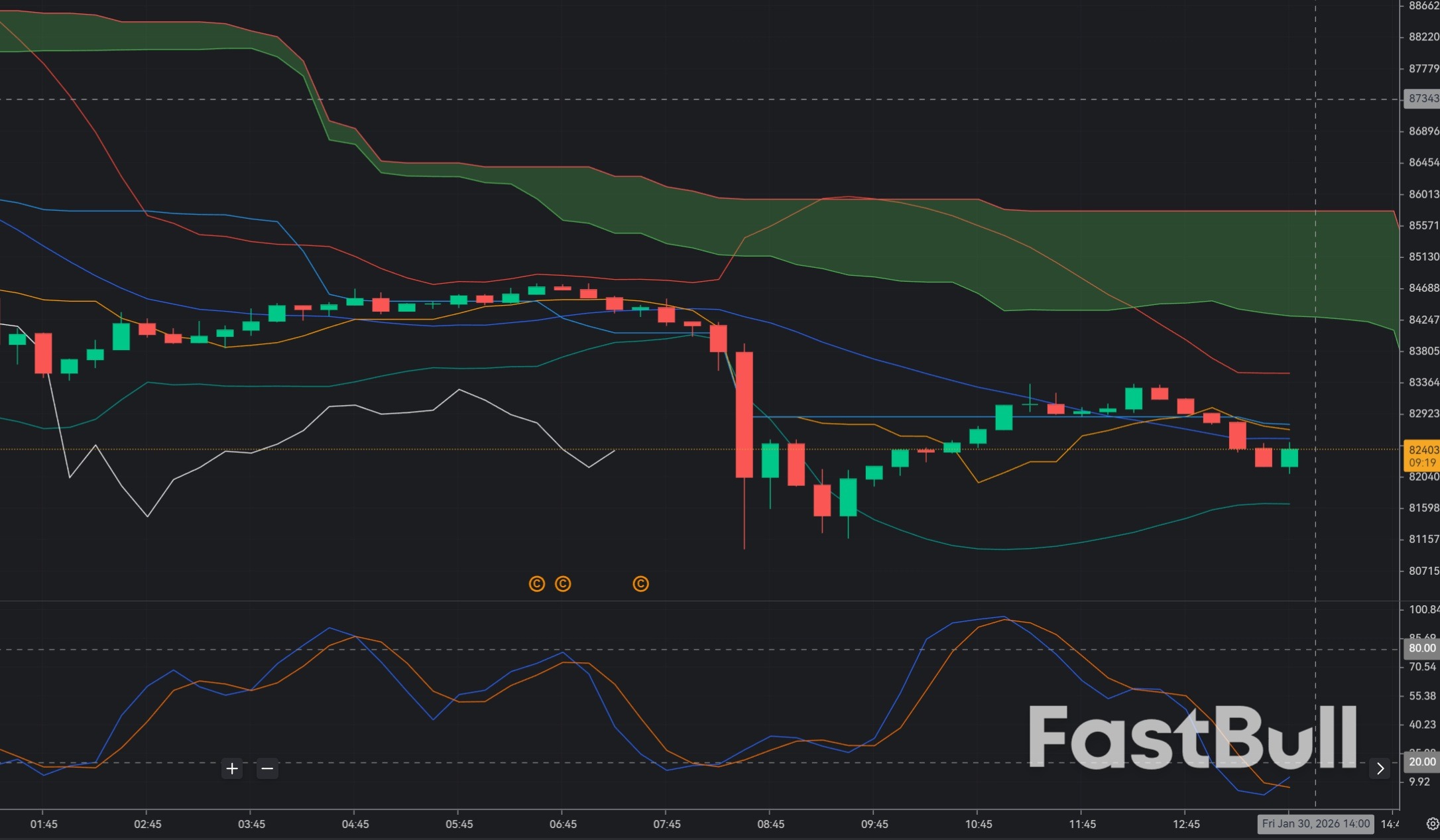Click the zoom-in plus button
This screenshot has height=840, width=1440.
pos(231,768)
